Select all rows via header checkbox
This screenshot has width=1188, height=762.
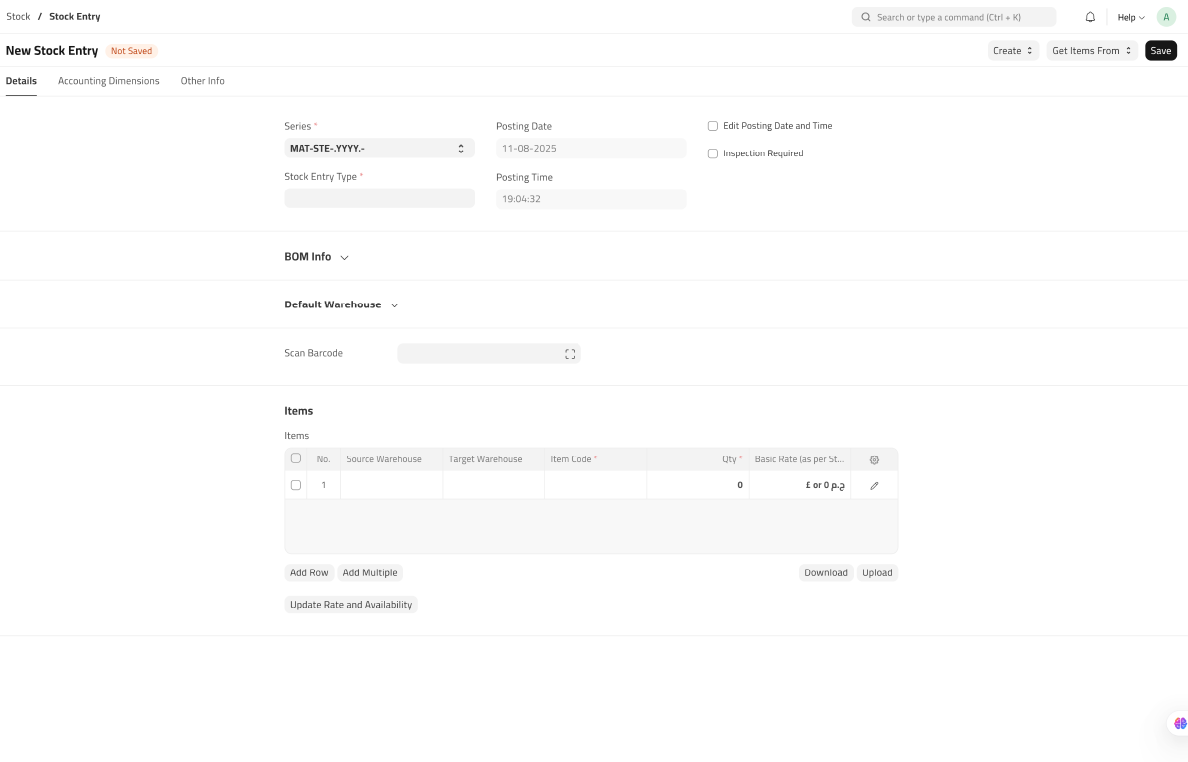pyautogui.click(x=296, y=459)
